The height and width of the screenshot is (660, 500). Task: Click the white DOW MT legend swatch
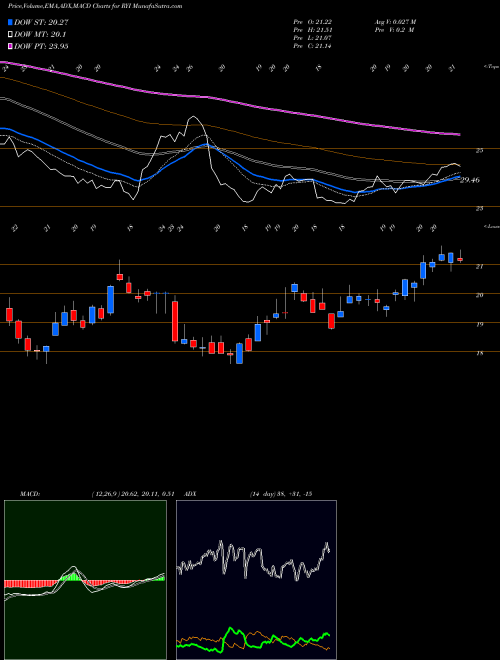tap(11, 34)
